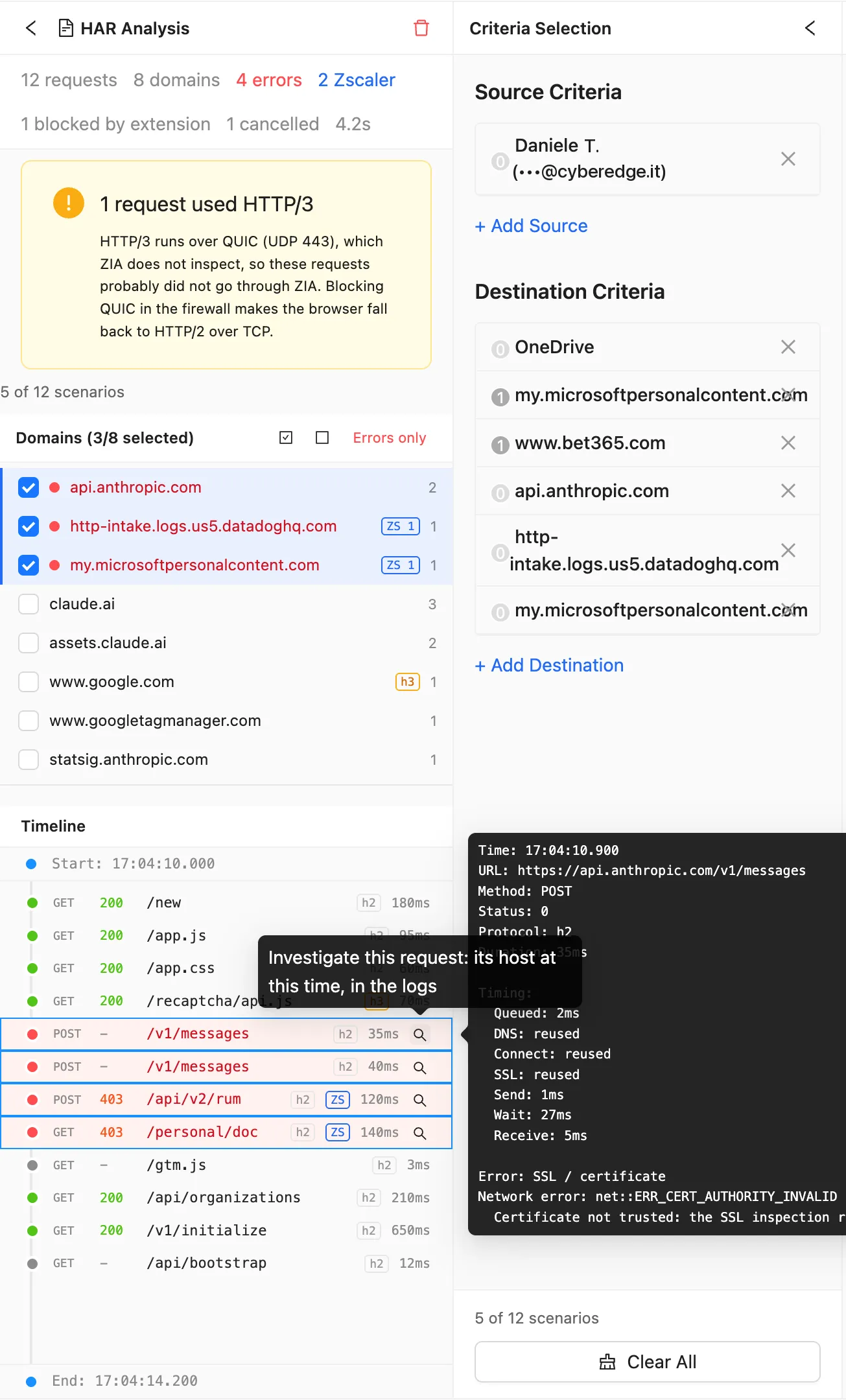The height and width of the screenshot is (1400, 846).
Task: Click the '4 errors' summary stat
Action: tap(269, 80)
